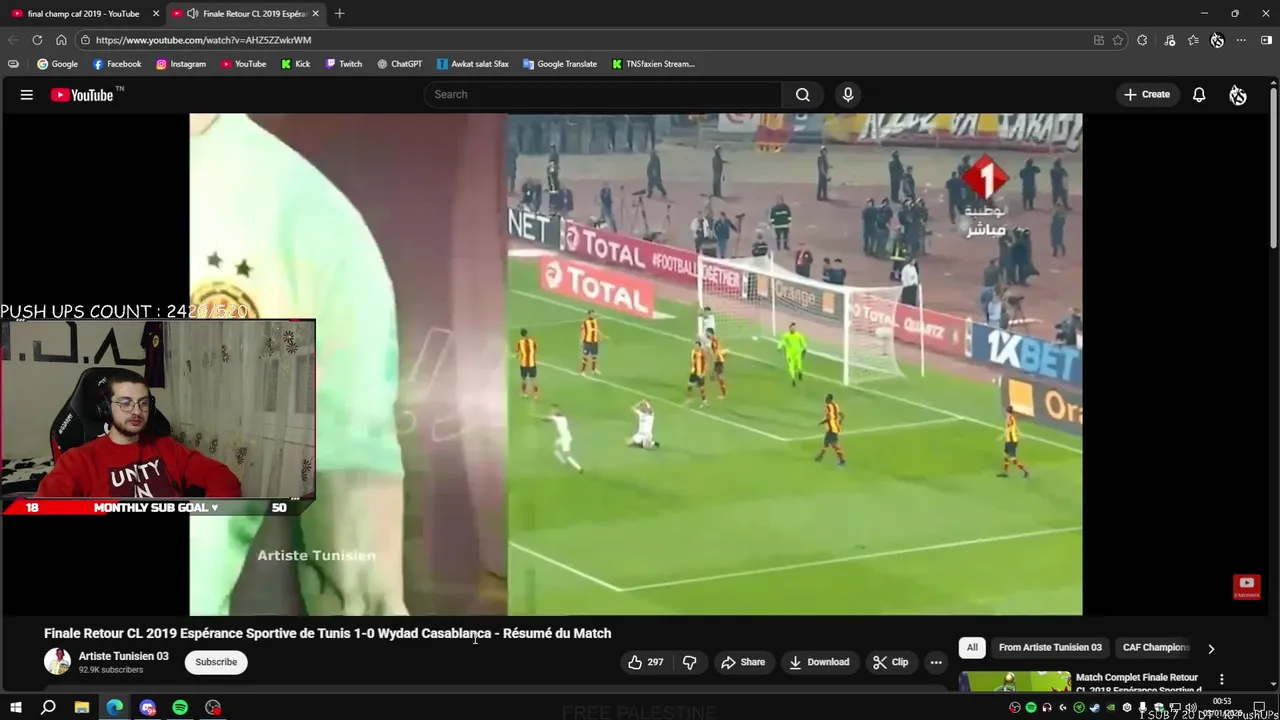This screenshot has height=720, width=1280.
Task: Open the YouTube account avatar menu
Action: (1238, 95)
